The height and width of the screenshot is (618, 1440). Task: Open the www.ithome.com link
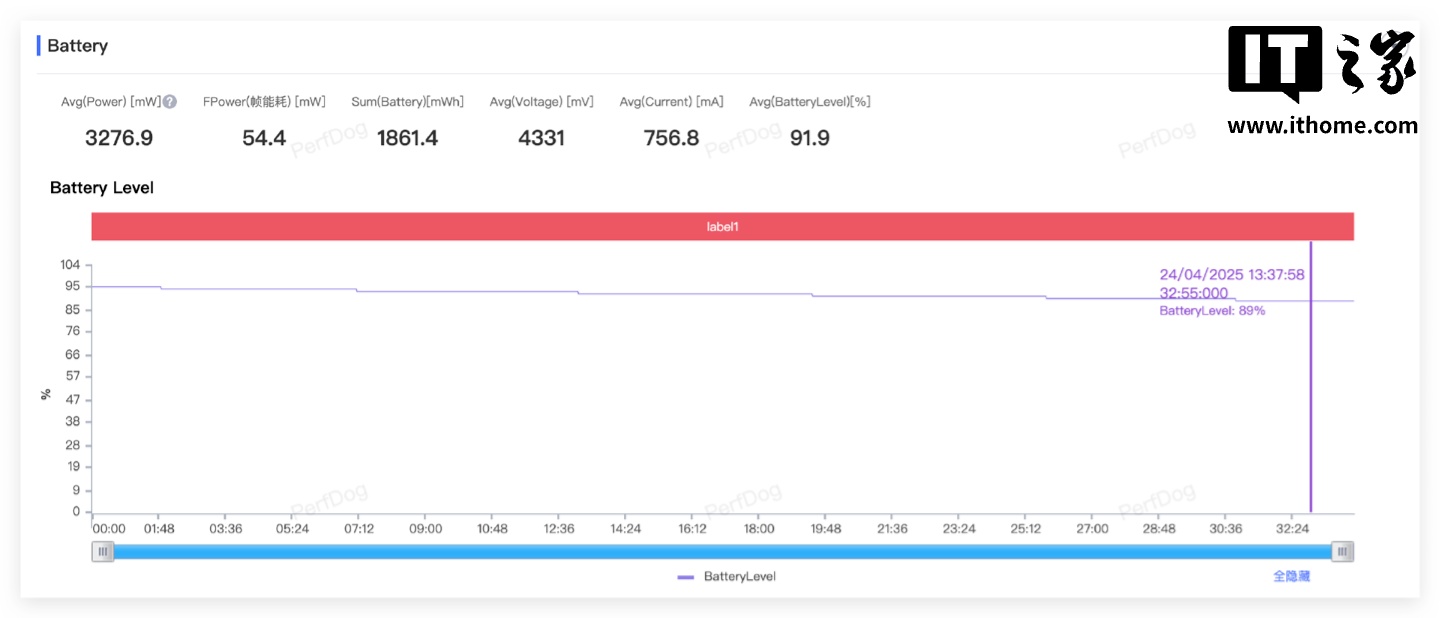click(x=1322, y=126)
